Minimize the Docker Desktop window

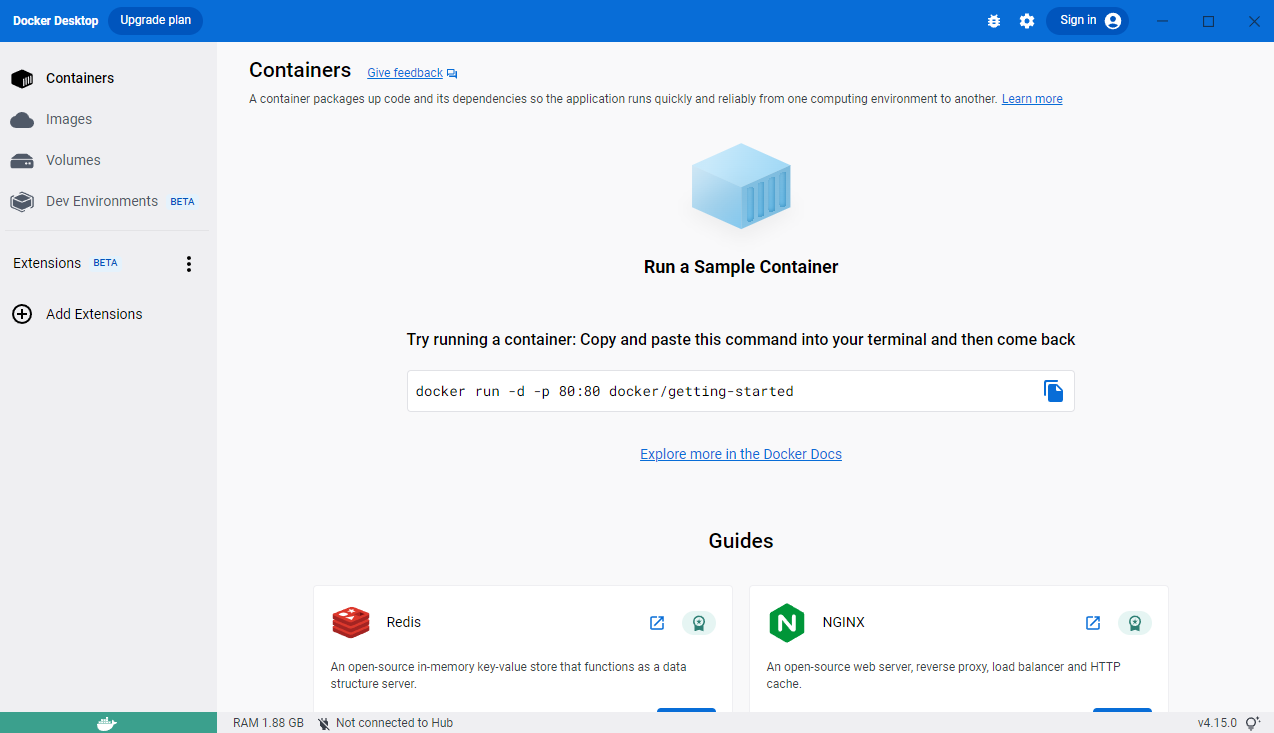(x=1163, y=21)
